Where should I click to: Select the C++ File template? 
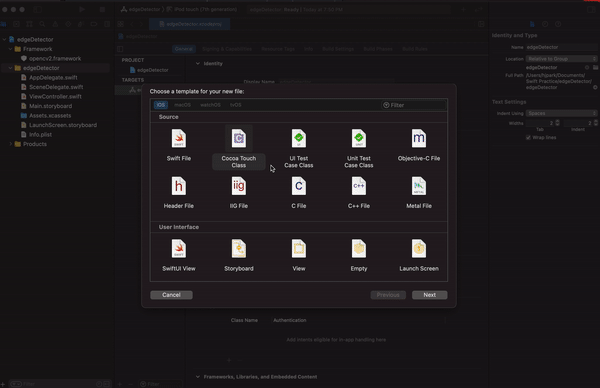[359, 193]
